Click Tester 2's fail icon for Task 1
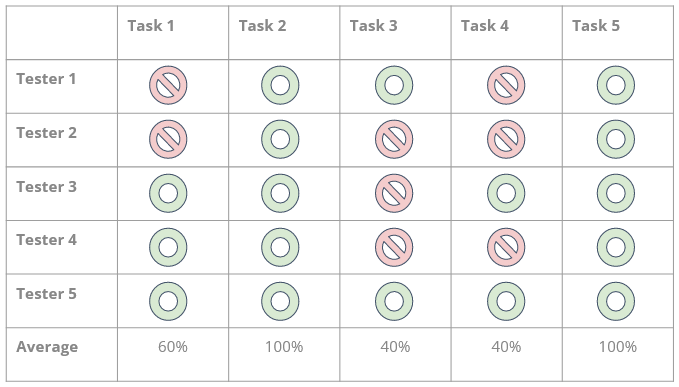 click(x=168, y=139)
